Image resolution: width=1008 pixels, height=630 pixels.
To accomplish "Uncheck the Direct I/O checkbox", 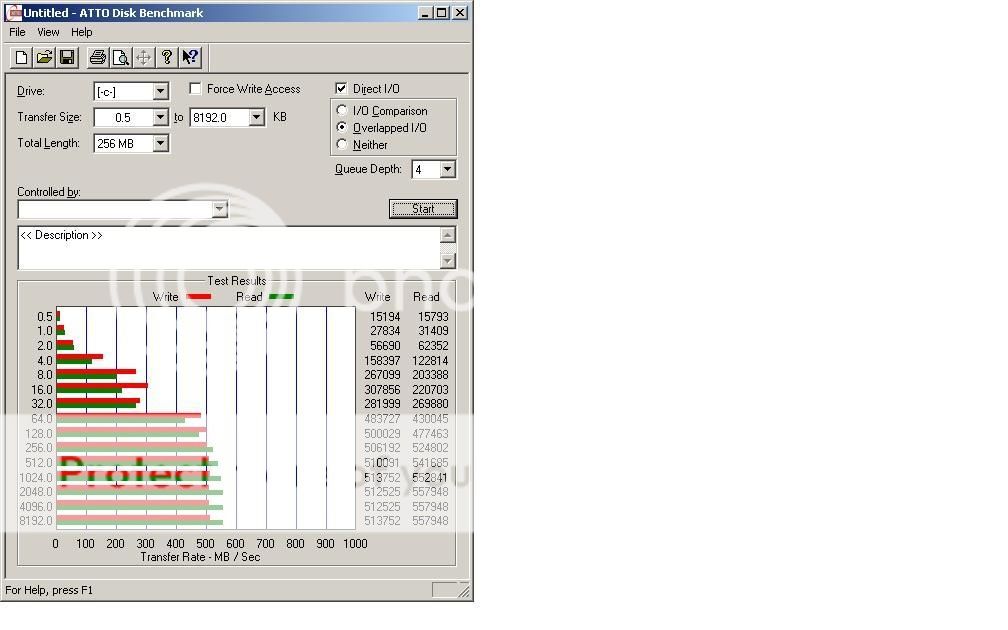I will 341,88.
